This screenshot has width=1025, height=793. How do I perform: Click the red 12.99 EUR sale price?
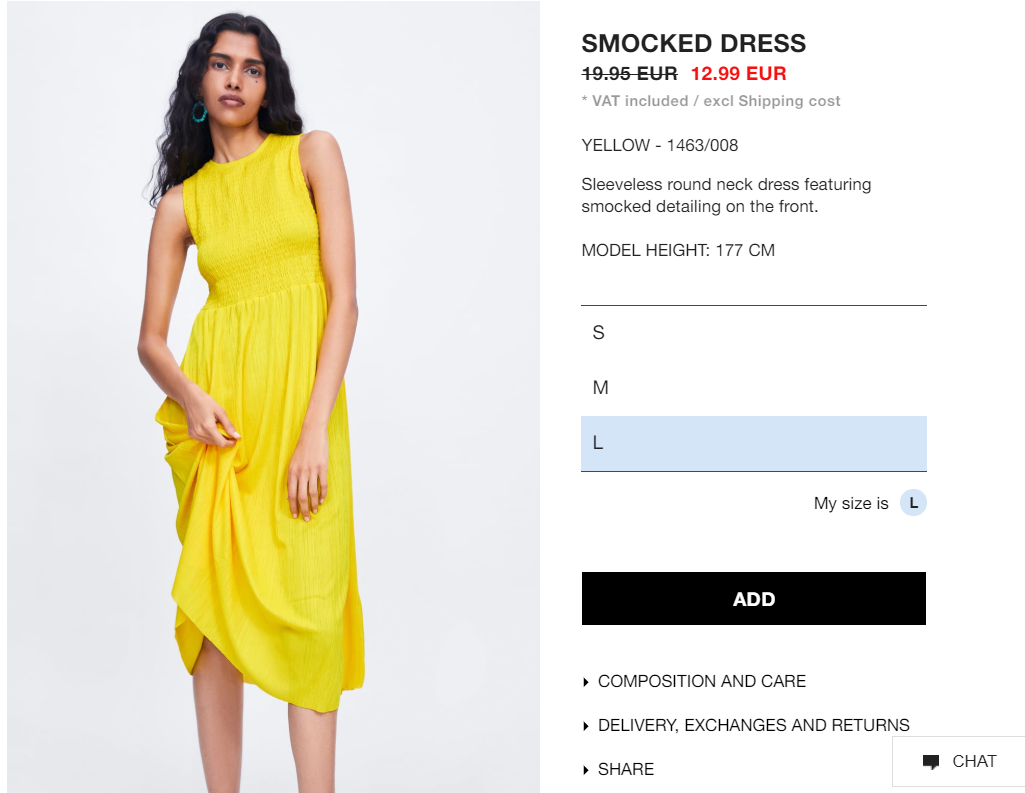click(x=739, y=73)
